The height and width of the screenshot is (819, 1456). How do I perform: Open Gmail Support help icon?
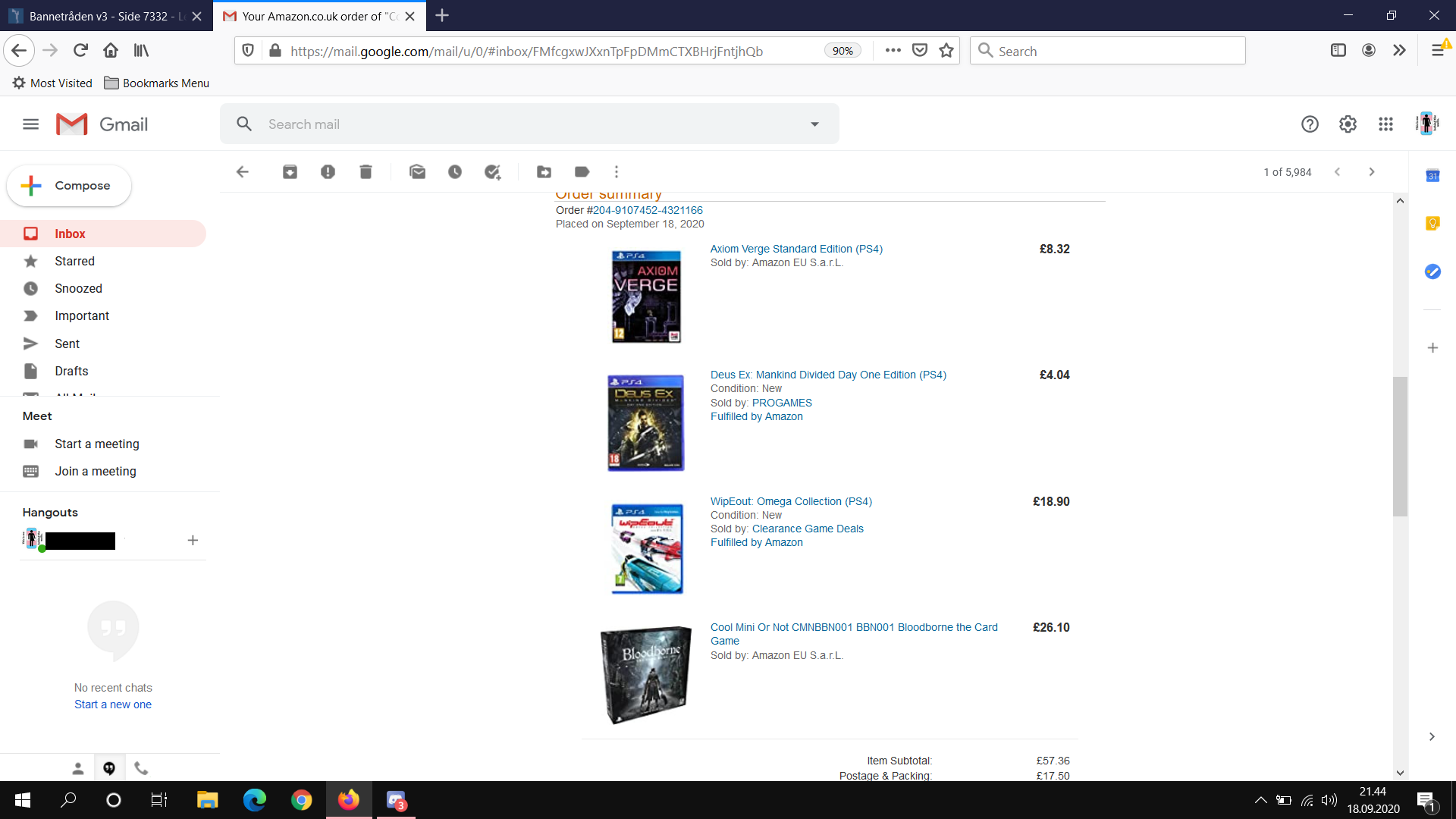tap(1310, 124)
